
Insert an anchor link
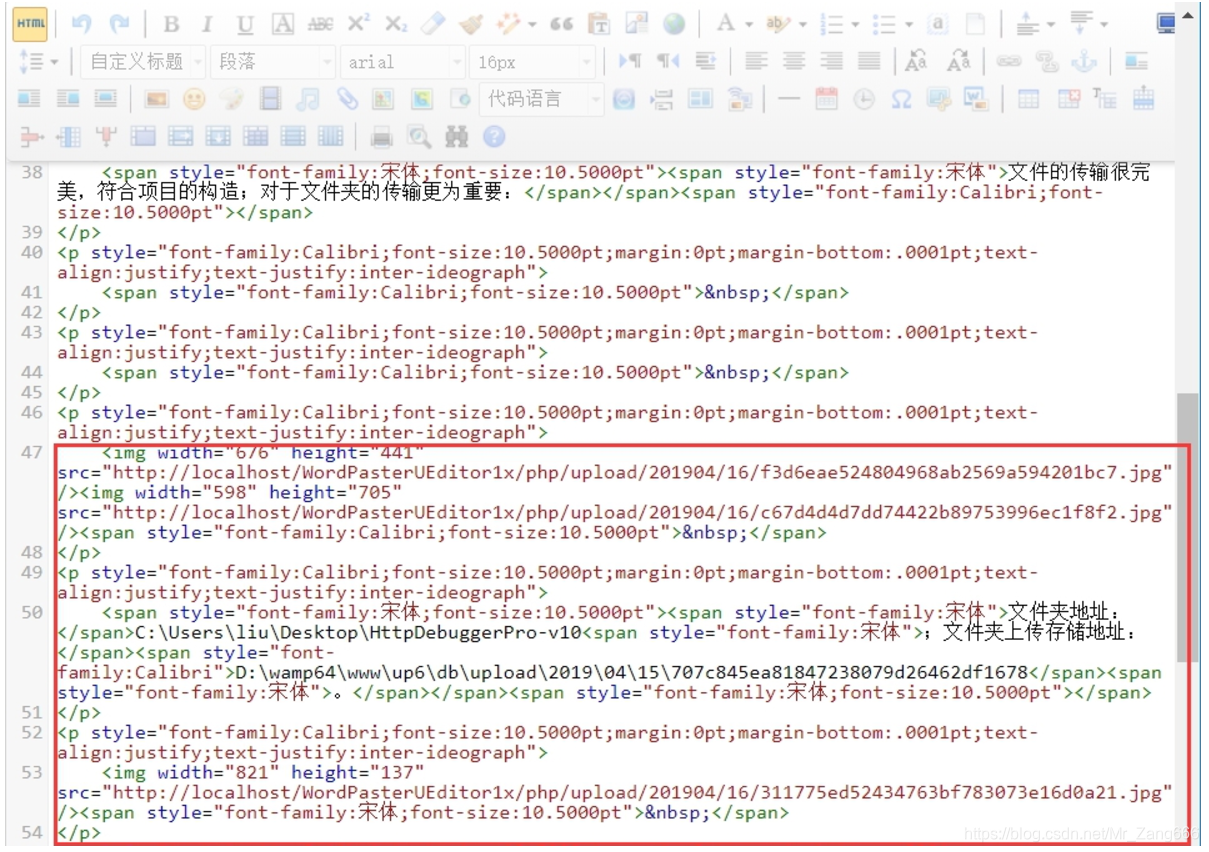coord(1084,62)
